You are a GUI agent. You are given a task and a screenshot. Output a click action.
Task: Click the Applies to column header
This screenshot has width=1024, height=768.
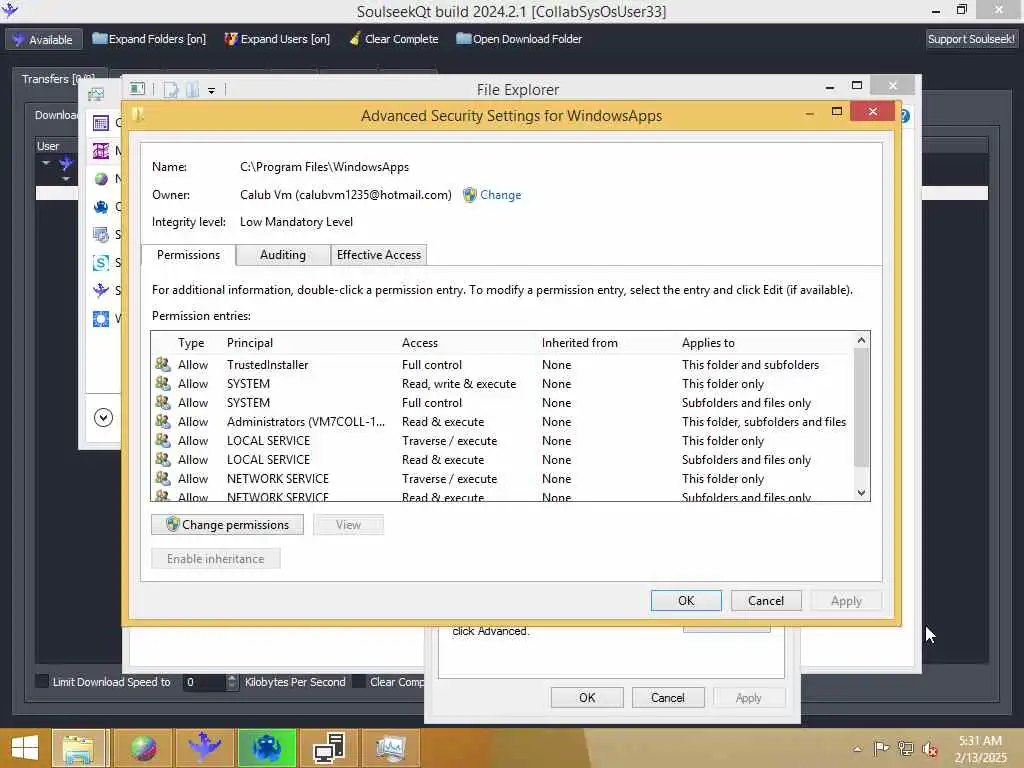click(708, 343)
